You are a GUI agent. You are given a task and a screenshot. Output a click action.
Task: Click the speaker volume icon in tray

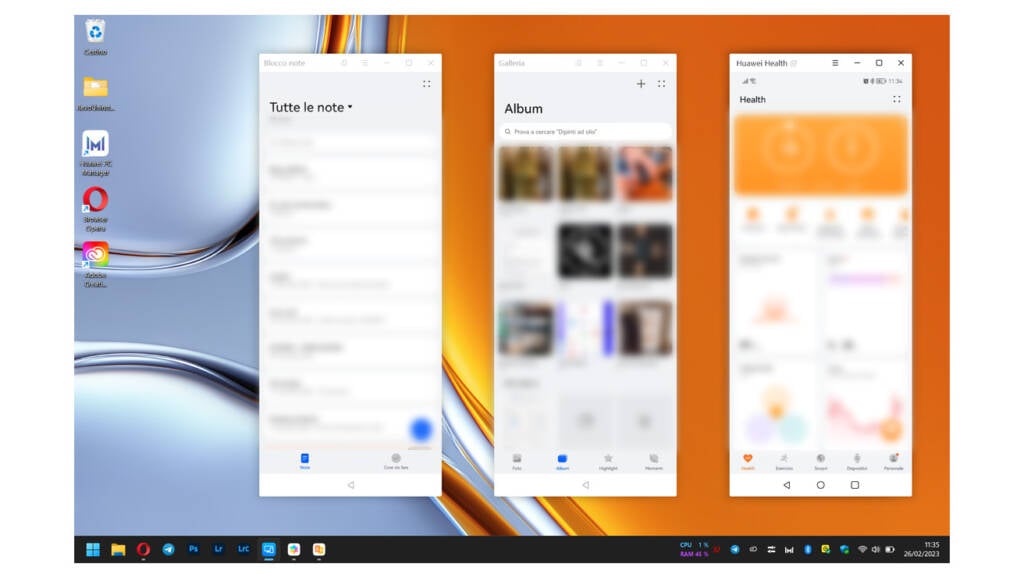(x=875, y=549)
